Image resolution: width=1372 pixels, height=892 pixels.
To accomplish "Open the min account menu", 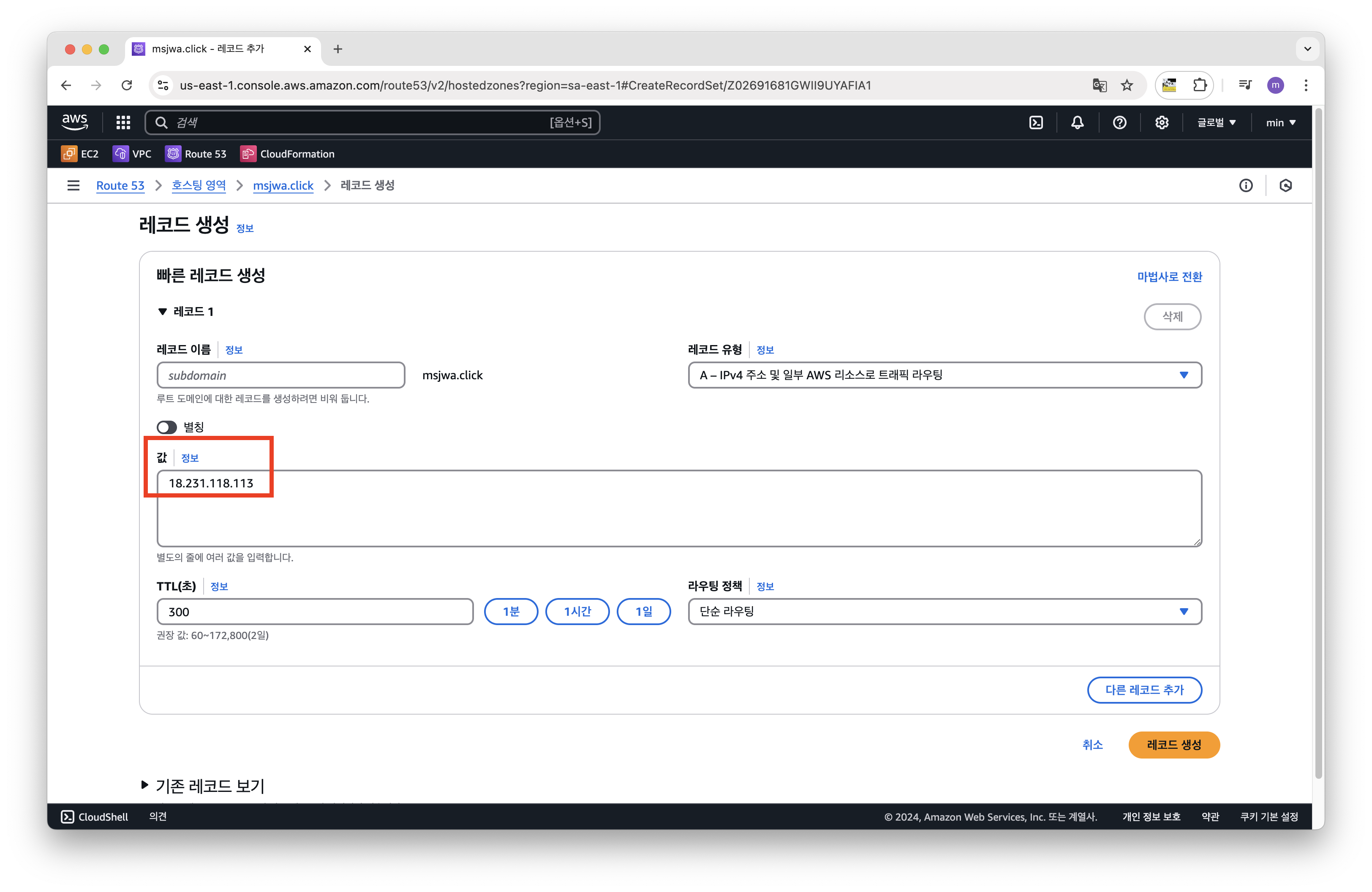I will click(1280, 122).
